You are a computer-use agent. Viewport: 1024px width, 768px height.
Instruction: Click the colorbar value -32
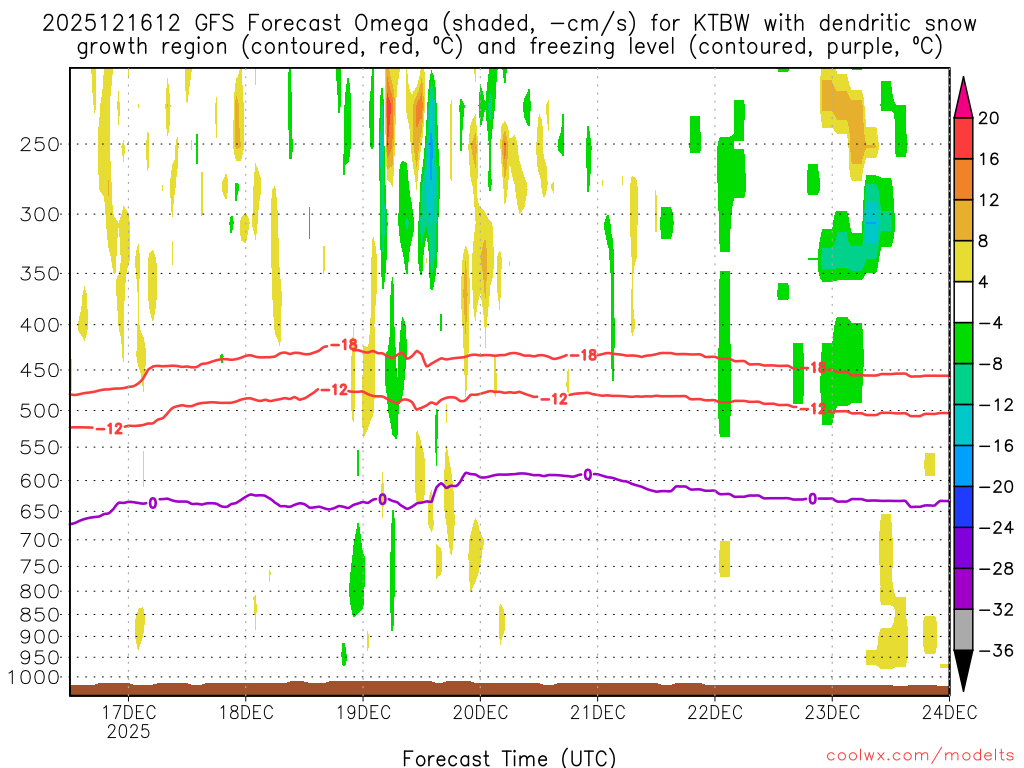click(996, 609)
